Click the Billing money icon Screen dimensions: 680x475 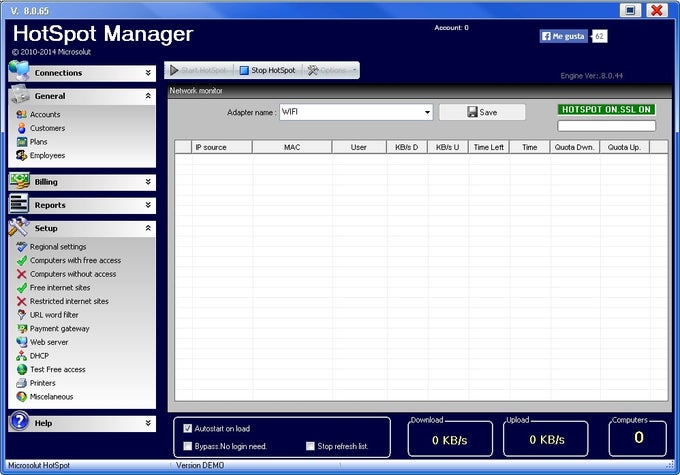coord(20,180)
